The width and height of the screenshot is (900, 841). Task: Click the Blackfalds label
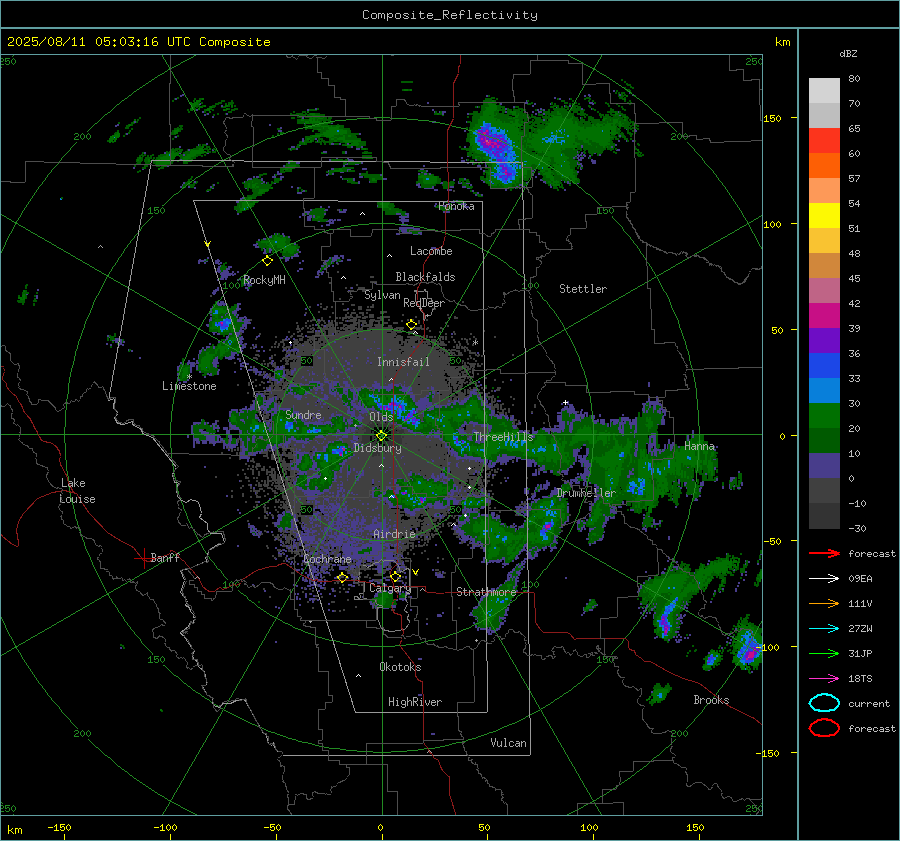(x=425, y=277)
